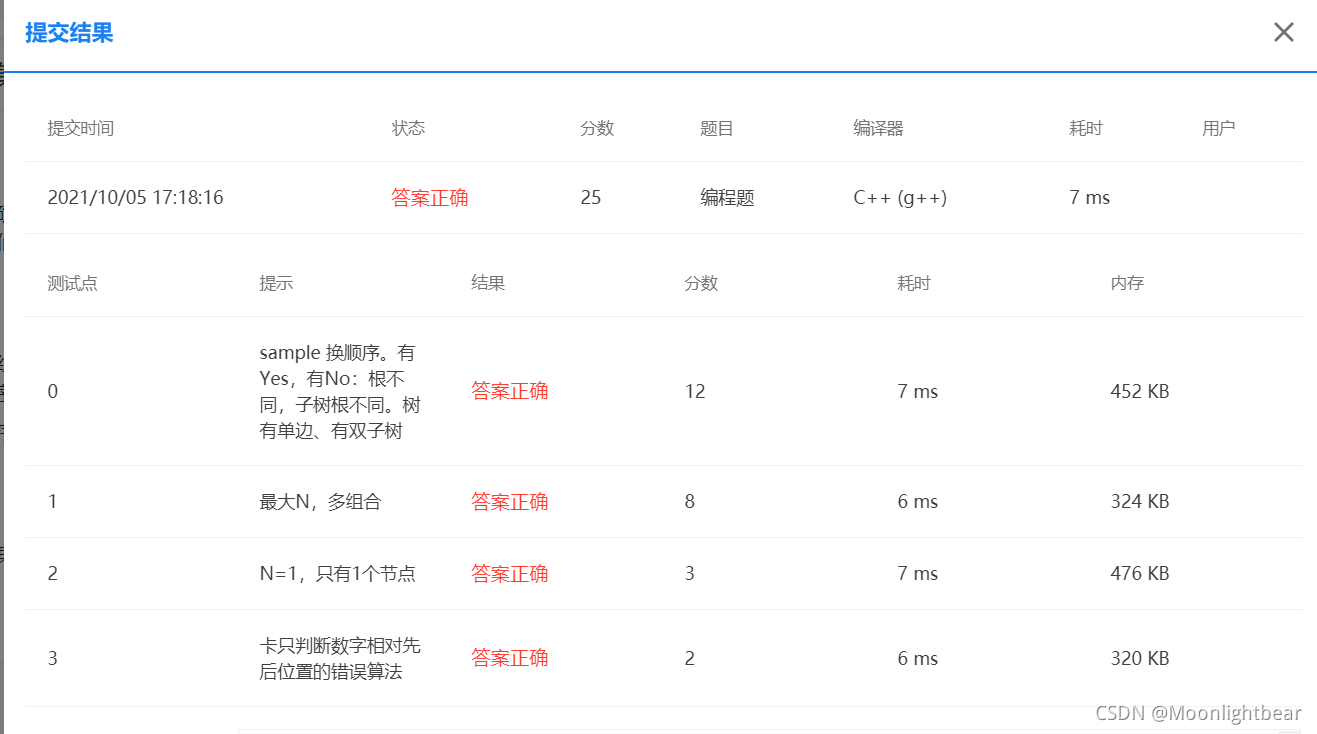
Task: Click the hint N=1，只有1个节点
Action: (338, 574)
